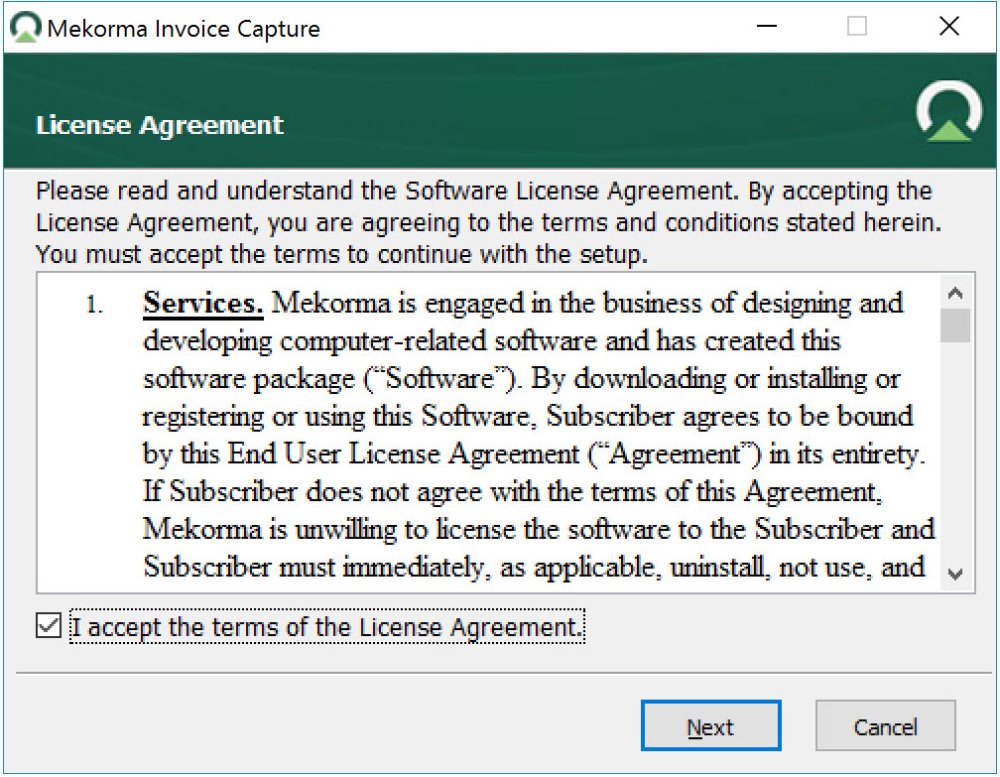Viewport: 1000px width, 777px height.
Task: Click the license scrollbar thumb
Action: [956, 326]
